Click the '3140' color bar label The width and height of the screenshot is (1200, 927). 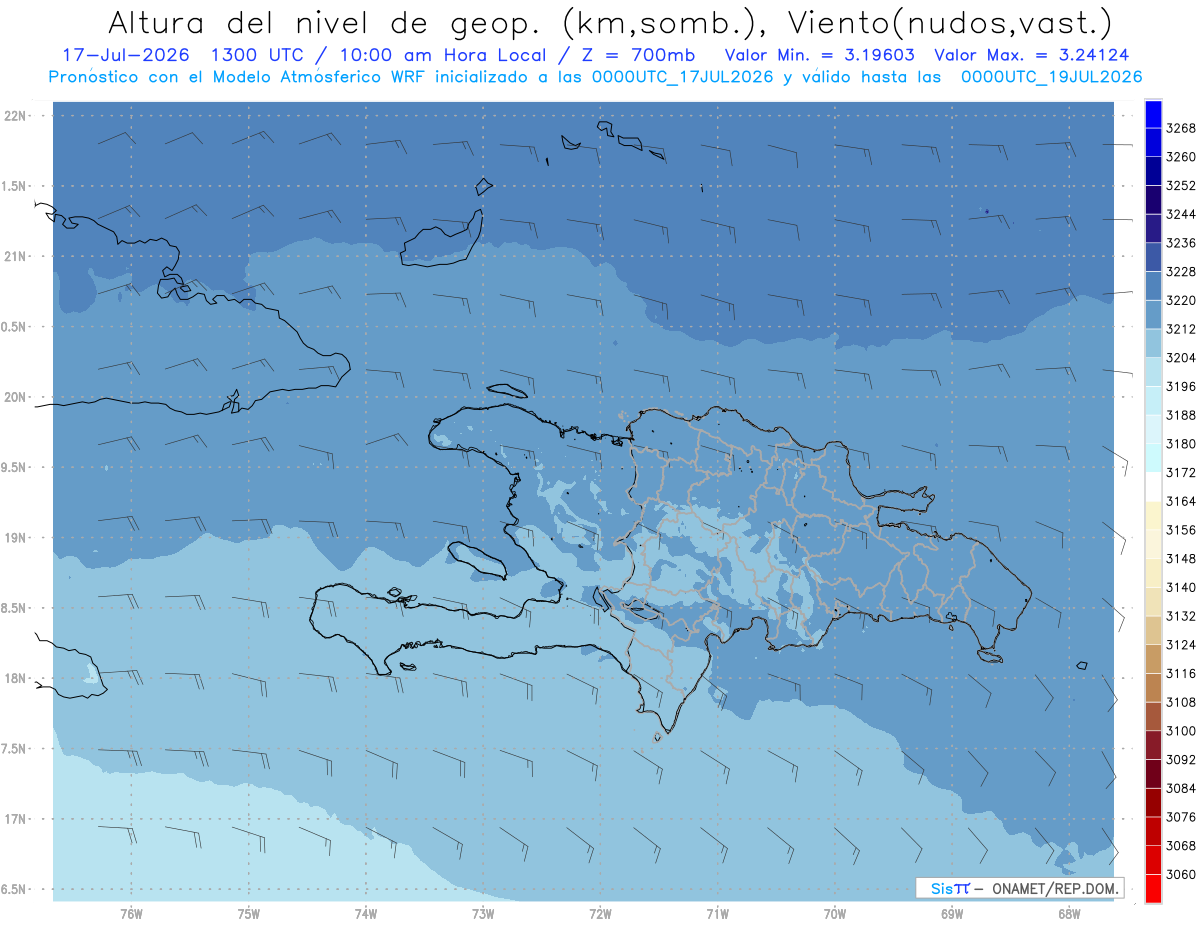pos(1181,587)
